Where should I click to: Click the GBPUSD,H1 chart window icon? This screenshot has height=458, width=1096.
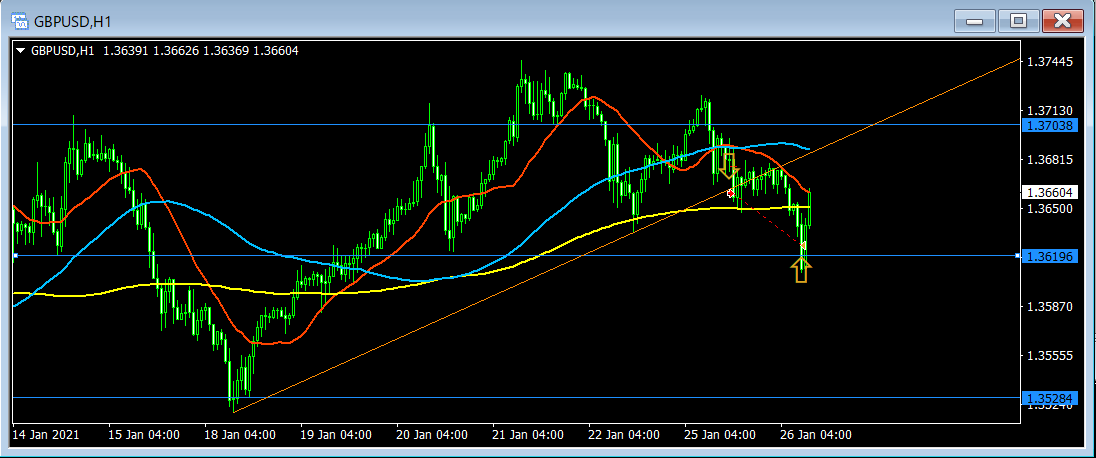(x=20, y=21)
